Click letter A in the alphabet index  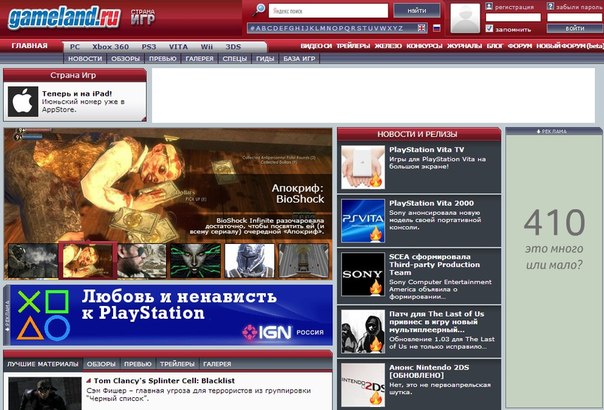258,28
